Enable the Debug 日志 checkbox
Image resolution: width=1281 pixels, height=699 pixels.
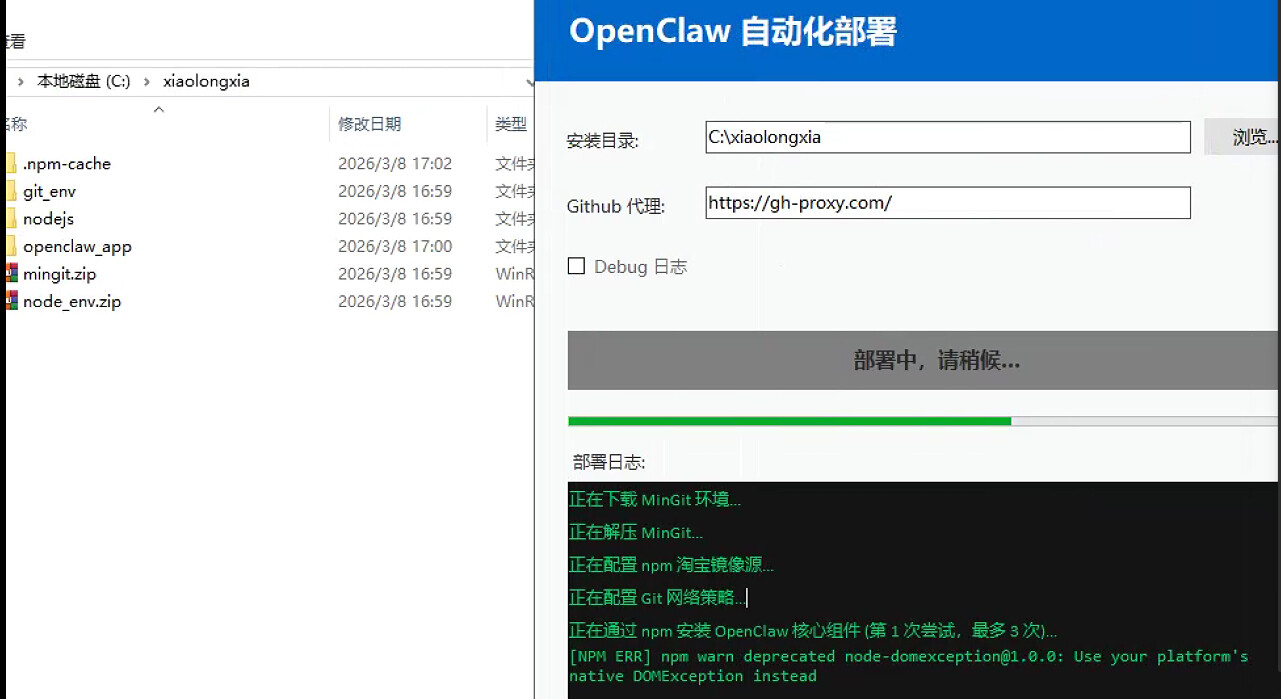576,266
